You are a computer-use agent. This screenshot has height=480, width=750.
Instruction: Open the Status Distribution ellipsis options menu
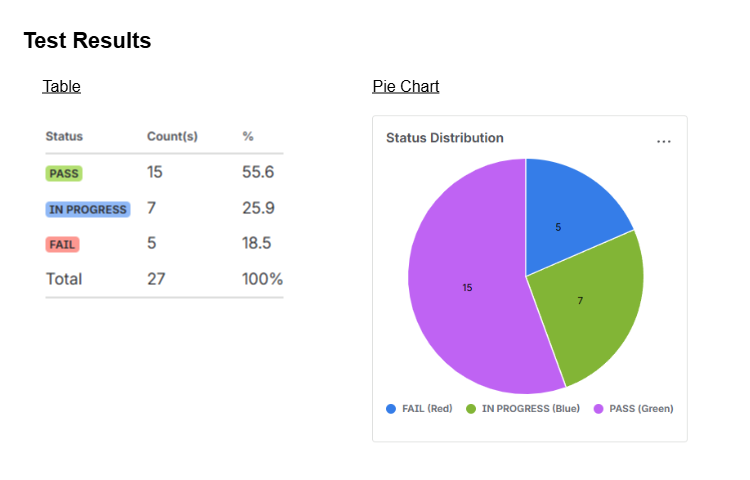coord(664,142)
